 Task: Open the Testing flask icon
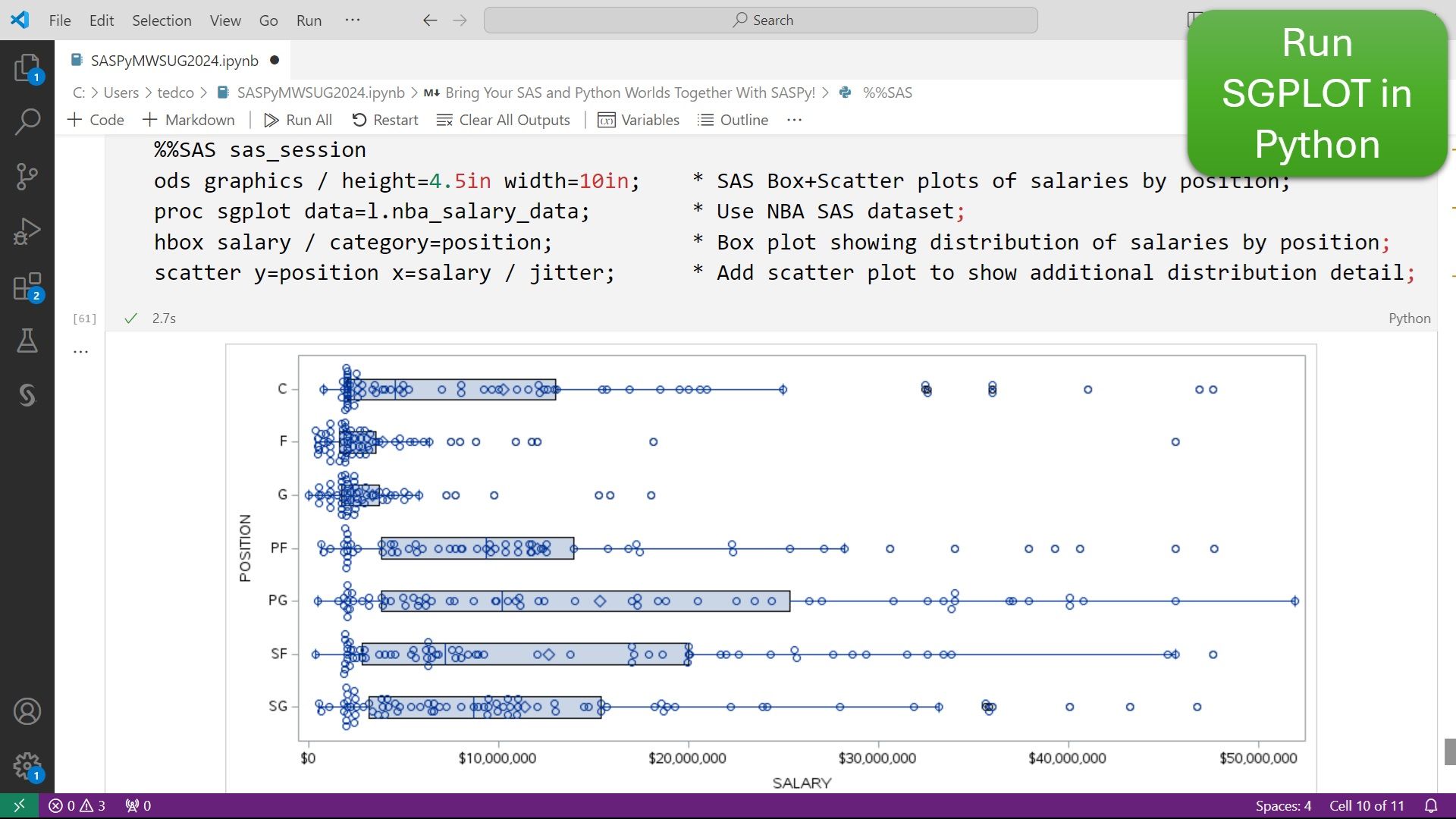click(x=27, y=340)
